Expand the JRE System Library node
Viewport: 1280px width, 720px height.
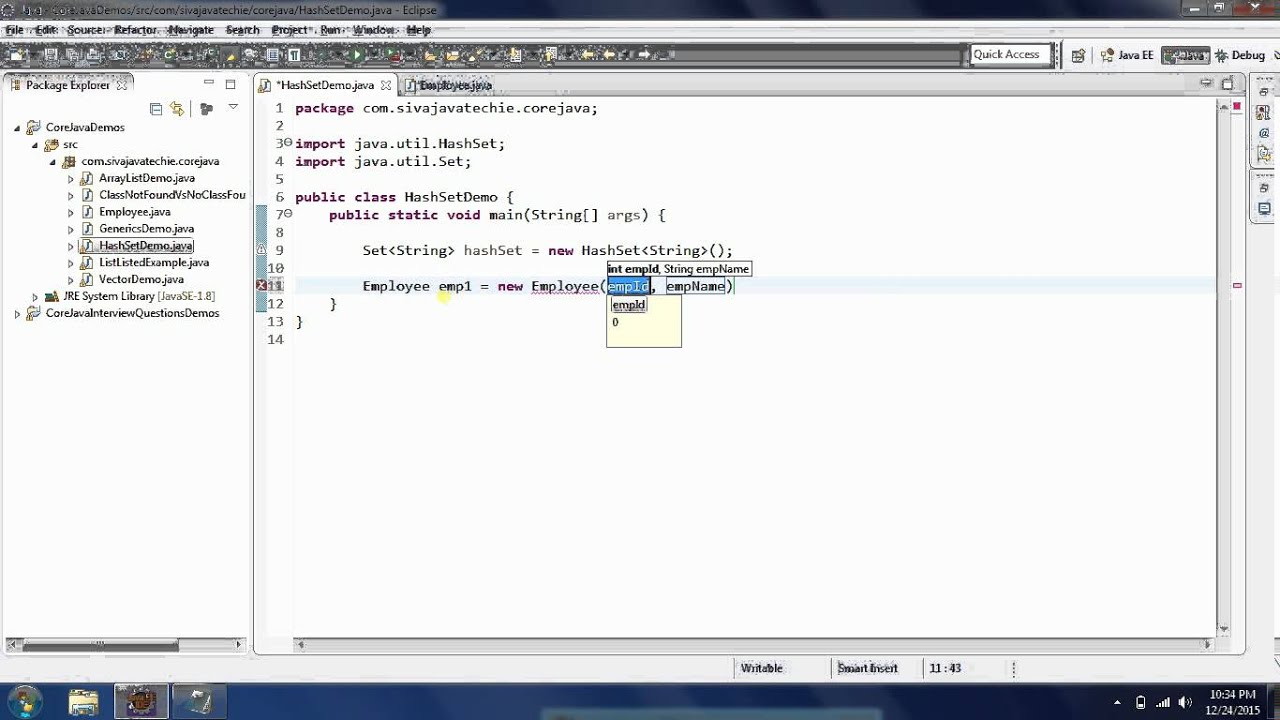pyautogui.click(x=35, y=297)
